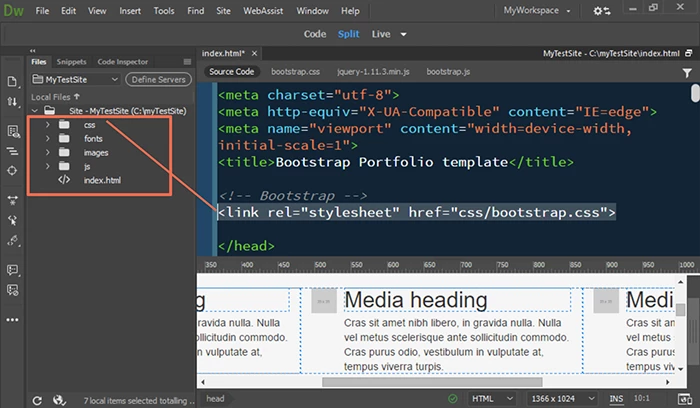The width and height of the screenshot is (700, 408).
Task: Click the restore document window icon
Action: tap(689, 53)
